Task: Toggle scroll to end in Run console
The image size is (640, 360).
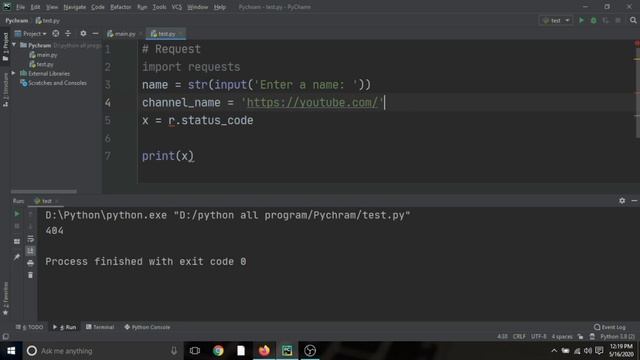Action: (x=31, y=251)
